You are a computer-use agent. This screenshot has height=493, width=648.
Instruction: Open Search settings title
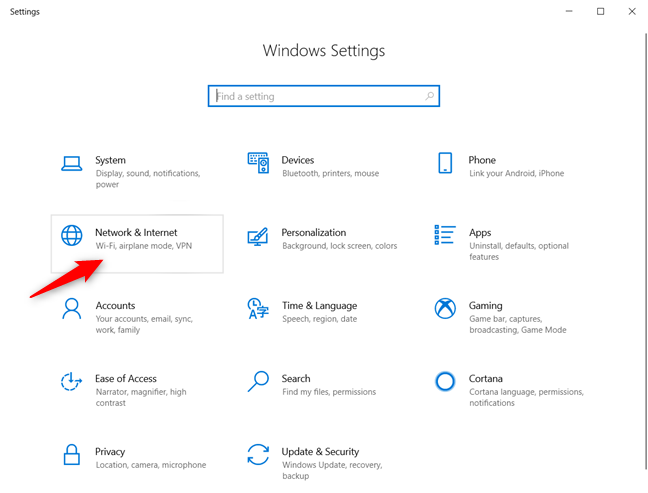(296, 379)
